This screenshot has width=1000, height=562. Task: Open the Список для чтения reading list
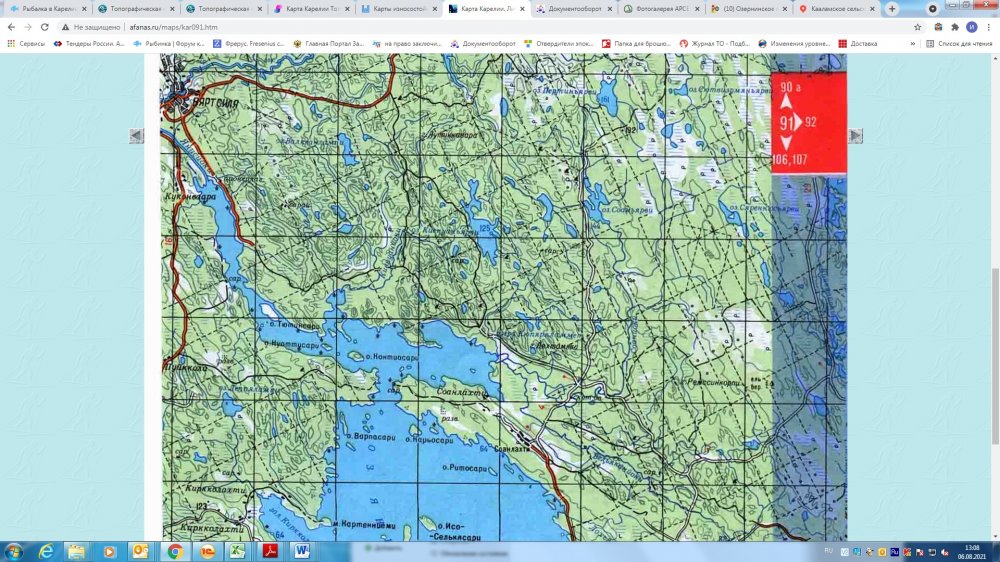point(958,44)
